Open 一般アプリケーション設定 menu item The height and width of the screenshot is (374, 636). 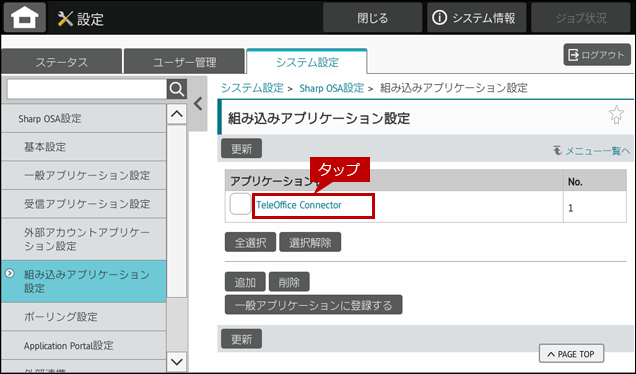click(84, 175)
